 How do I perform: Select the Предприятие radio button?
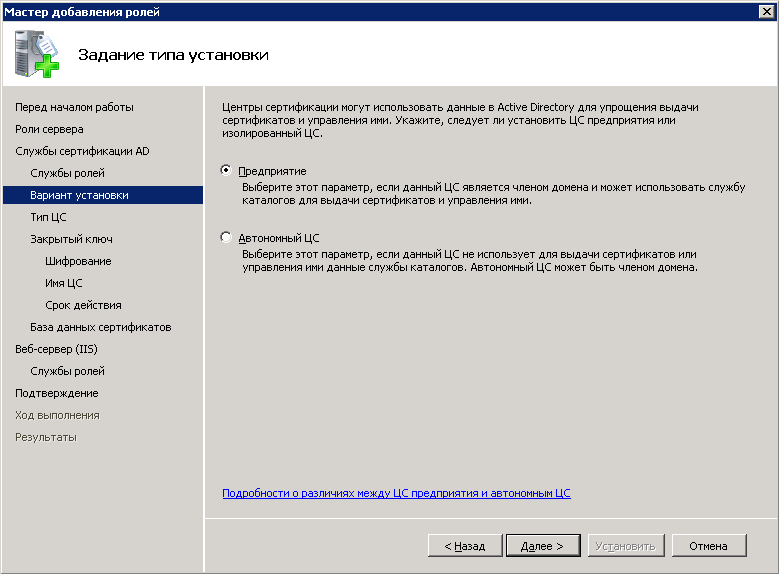tap(226, 171)
